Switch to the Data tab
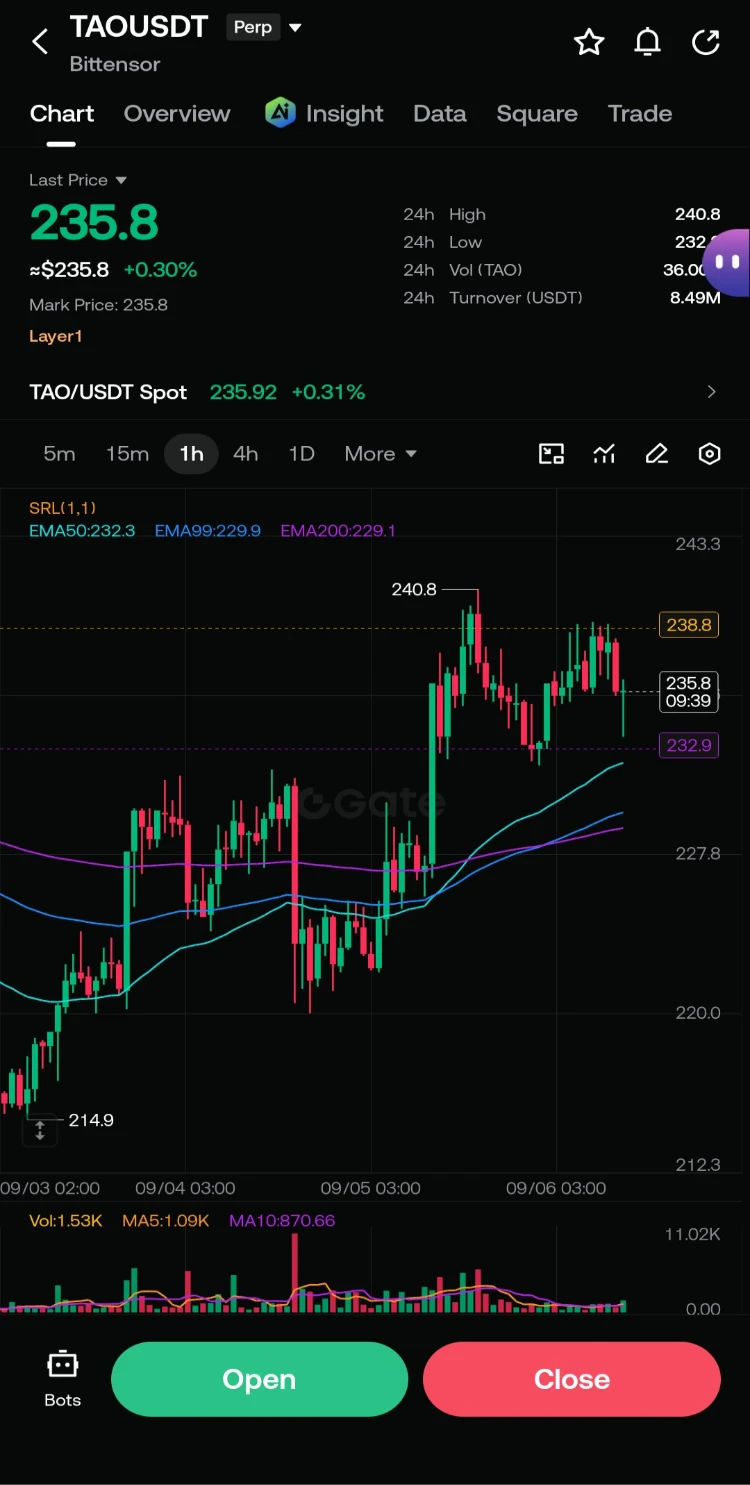The width and height of the screenshot is (750, 1485). tap(440, 113)
